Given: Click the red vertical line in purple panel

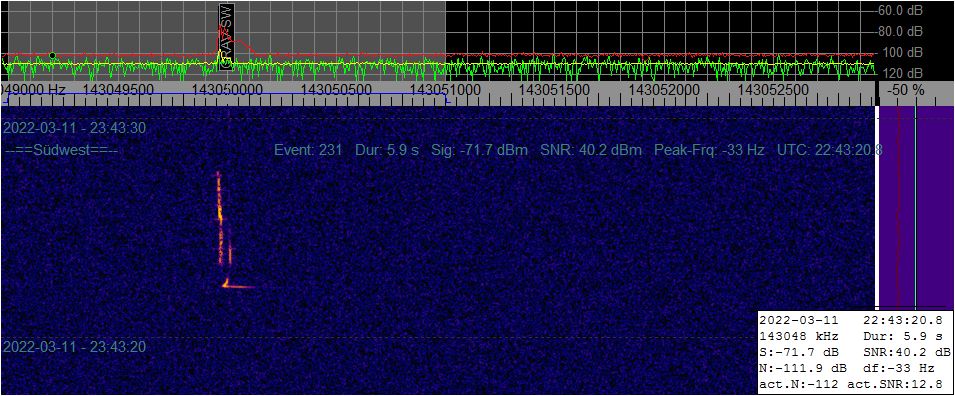Looking at the screenshot, I should (899, 207).
